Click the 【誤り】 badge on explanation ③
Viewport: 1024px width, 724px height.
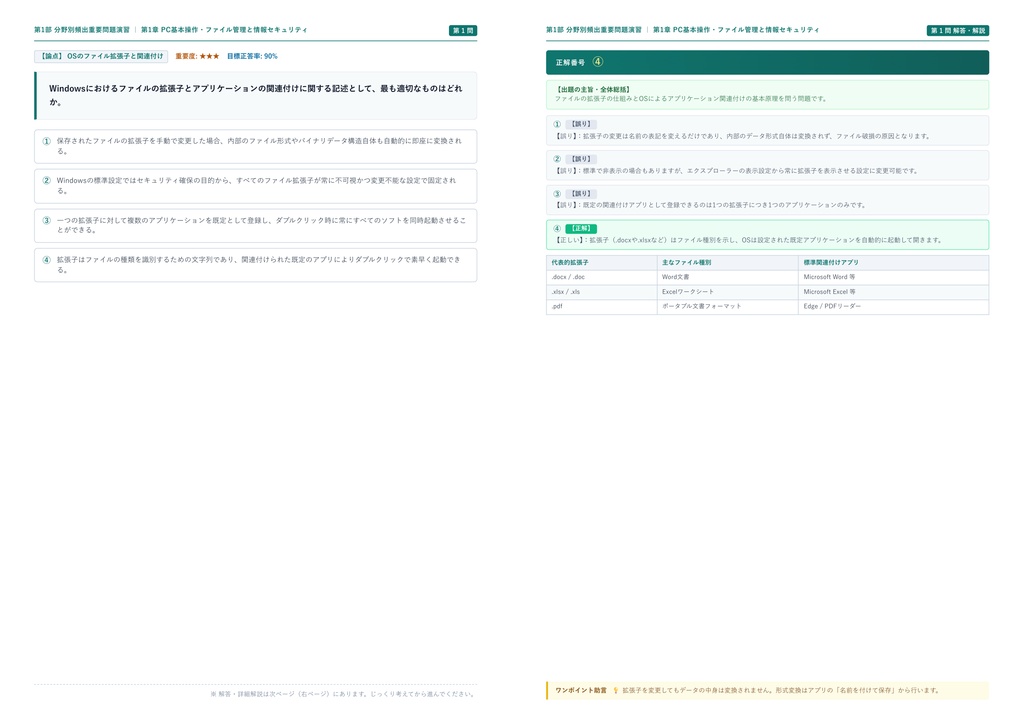[581, 194]
